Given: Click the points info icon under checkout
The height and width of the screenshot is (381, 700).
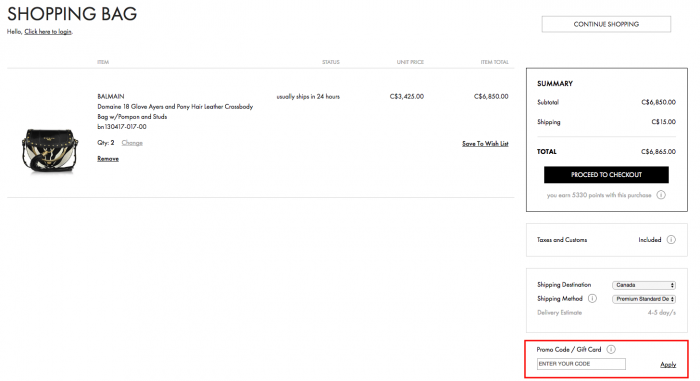Looking at the screenshot, I should tap(661, 195).
